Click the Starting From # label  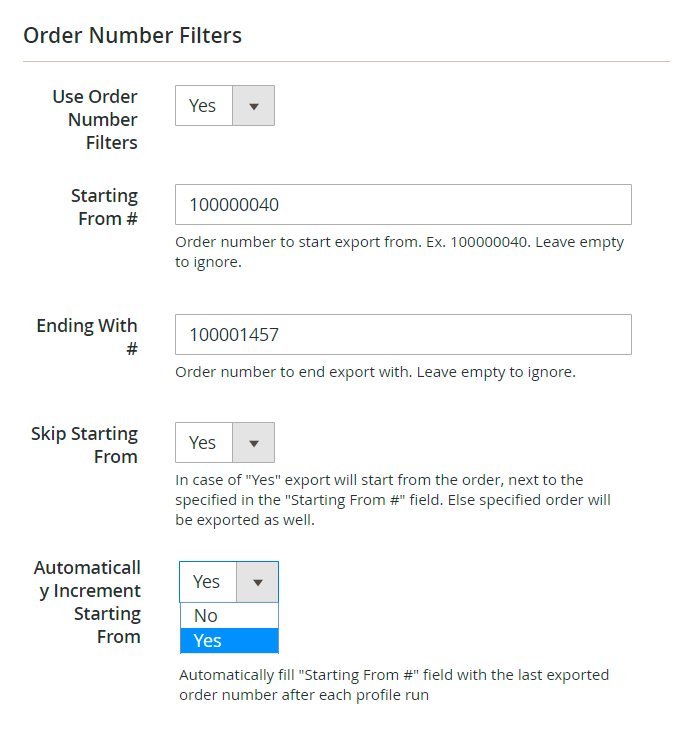click(x=104, y=207)
